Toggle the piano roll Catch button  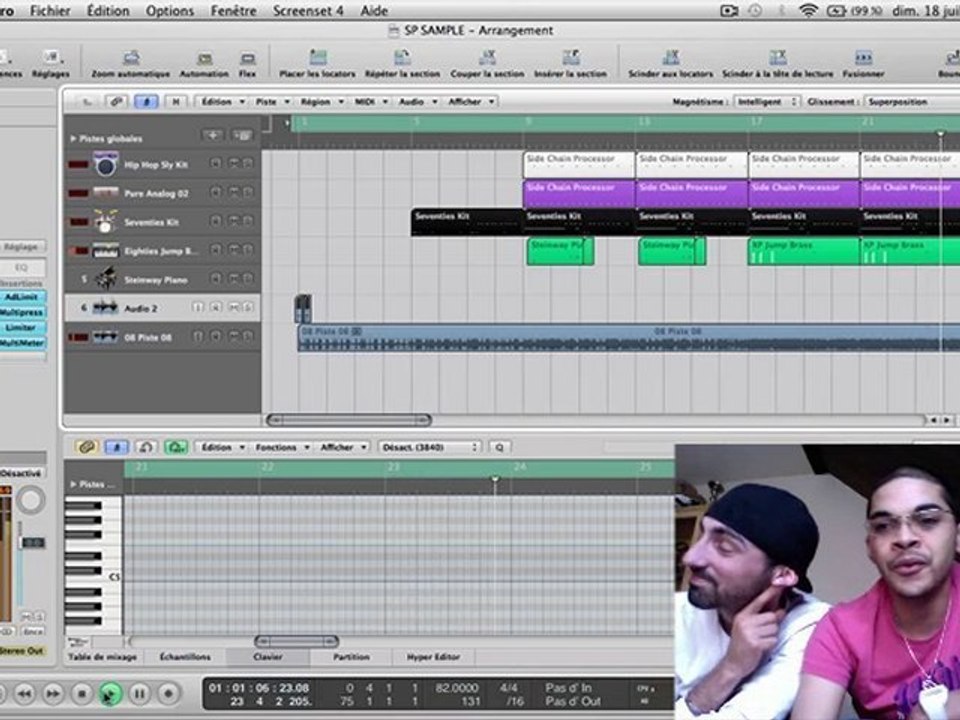[x=116, y=448]
